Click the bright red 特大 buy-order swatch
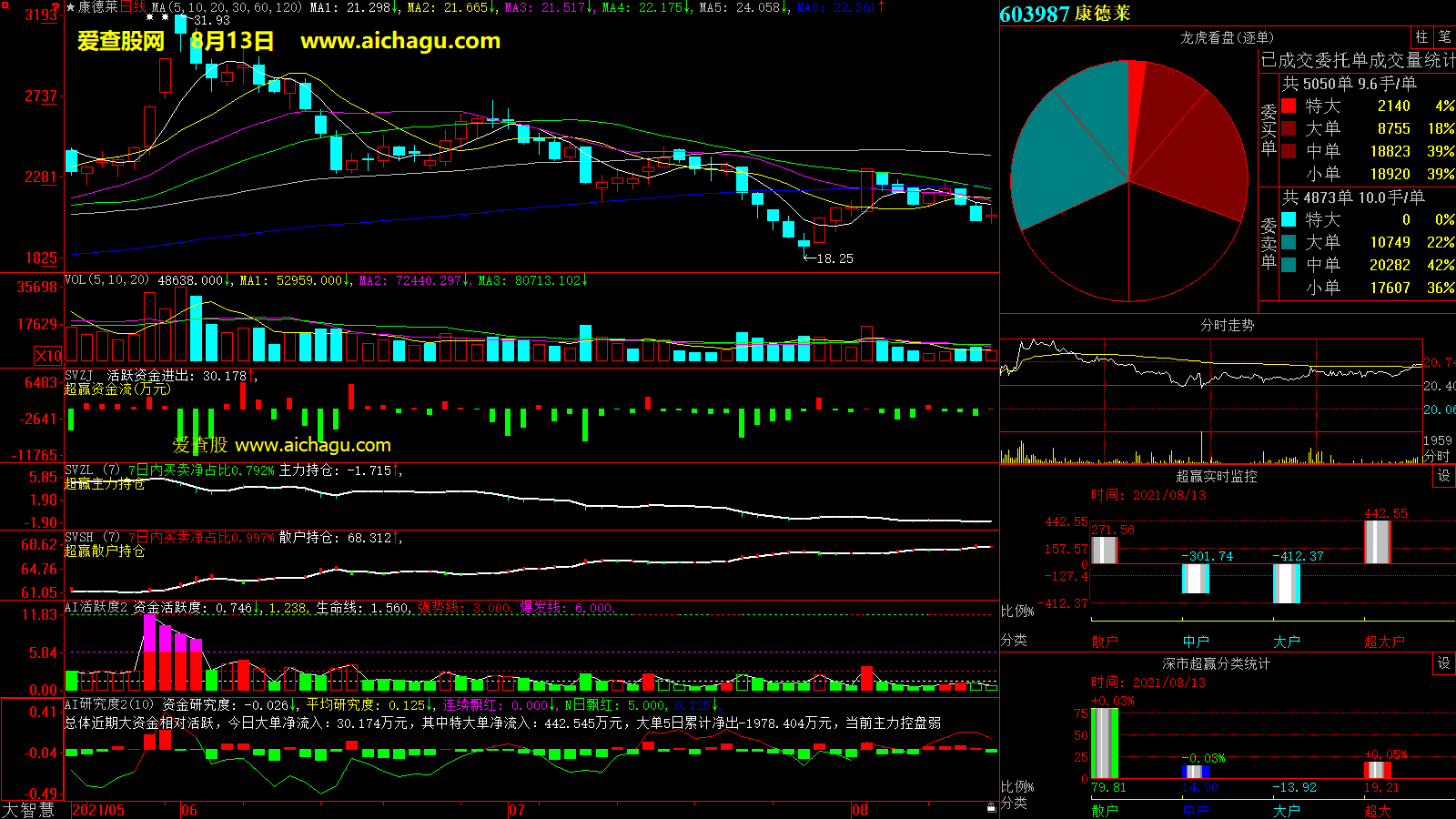 pos(1289,106)
